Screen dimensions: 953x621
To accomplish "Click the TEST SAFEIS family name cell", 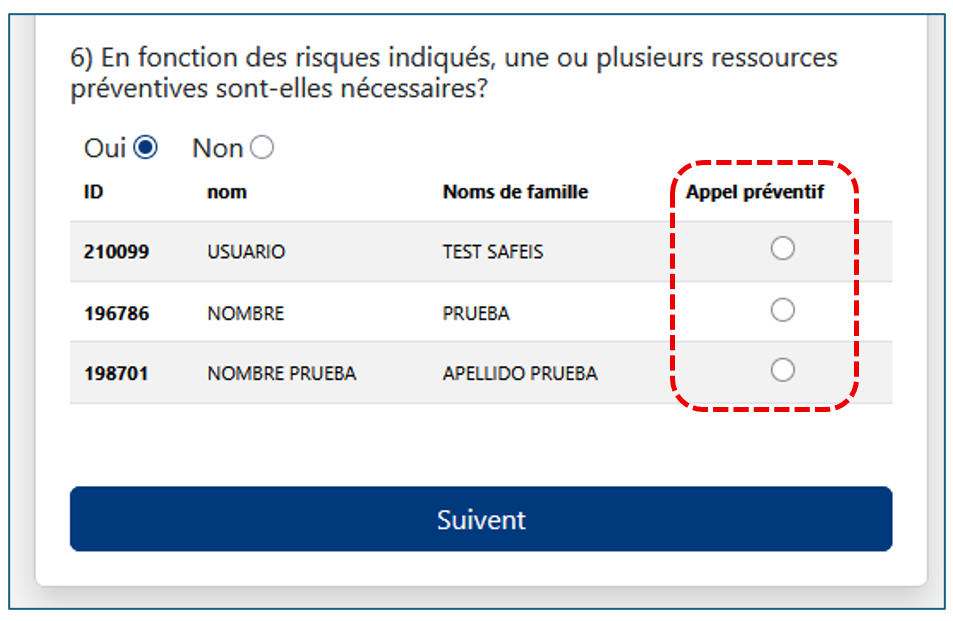I will click(x=493, y=252).
